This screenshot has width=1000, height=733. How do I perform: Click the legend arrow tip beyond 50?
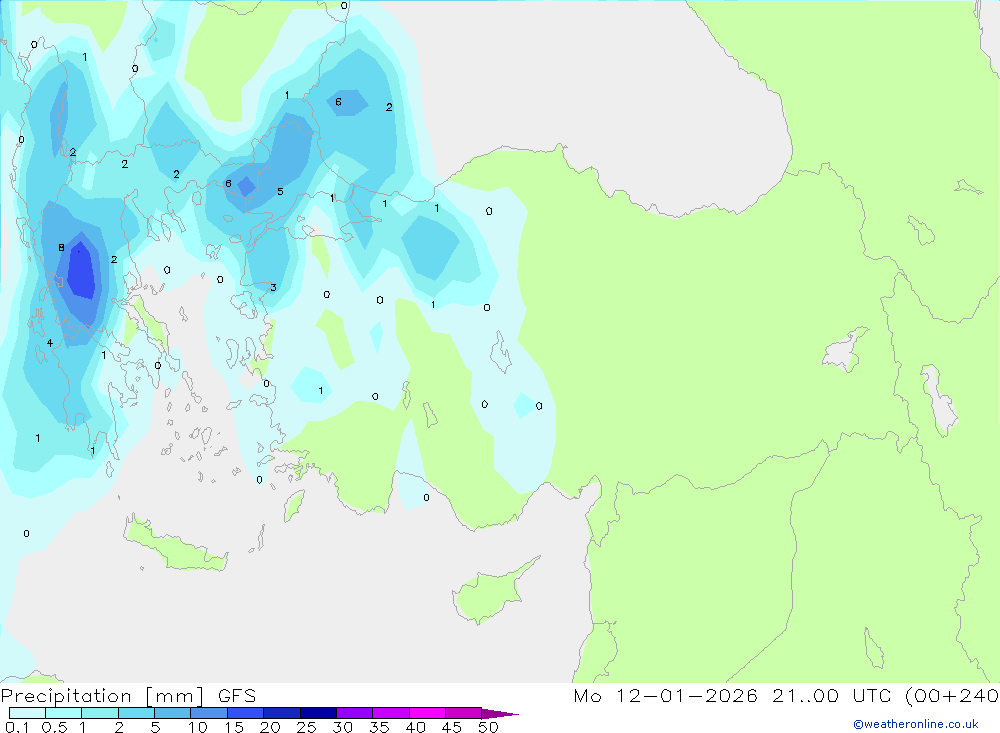500,714
